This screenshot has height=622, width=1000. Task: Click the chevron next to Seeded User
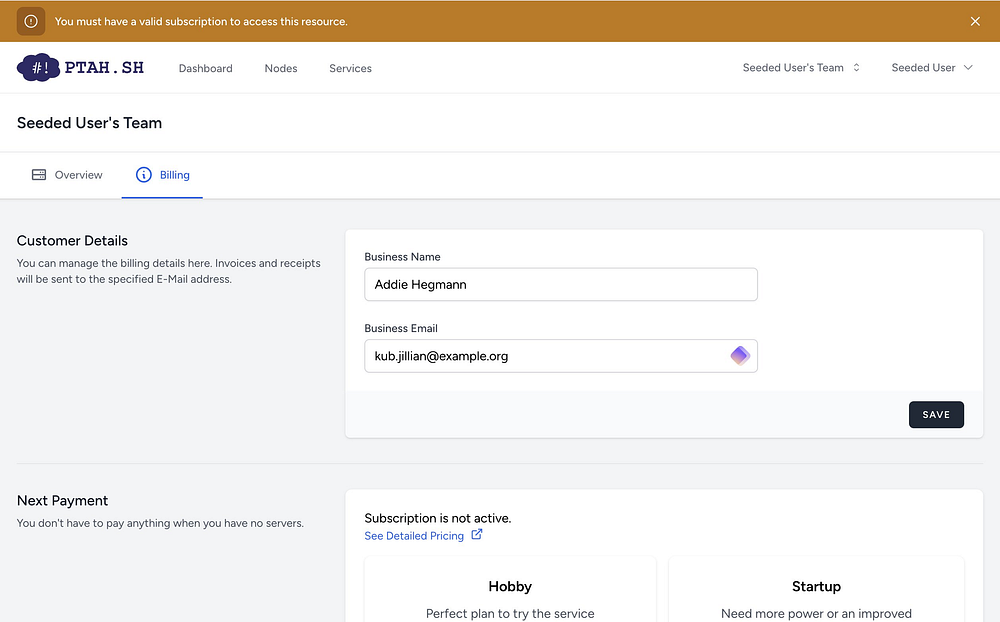(x=967, y=68)
